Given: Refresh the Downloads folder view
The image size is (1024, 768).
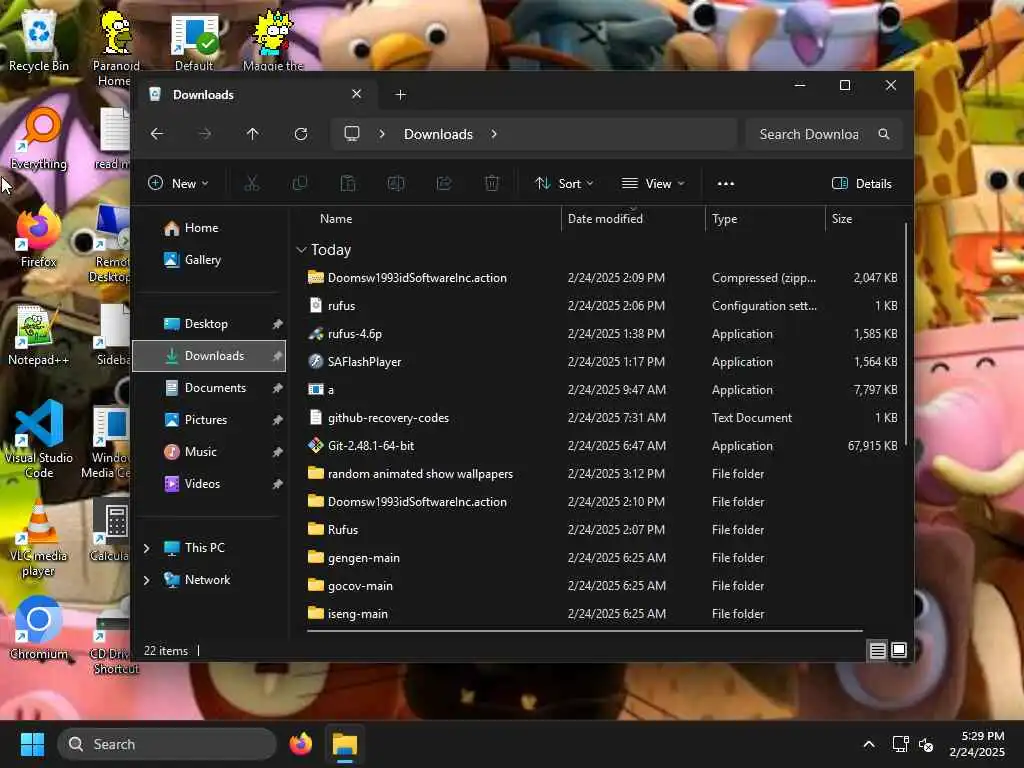Looking at the screenshot, I should coord(301,134).
